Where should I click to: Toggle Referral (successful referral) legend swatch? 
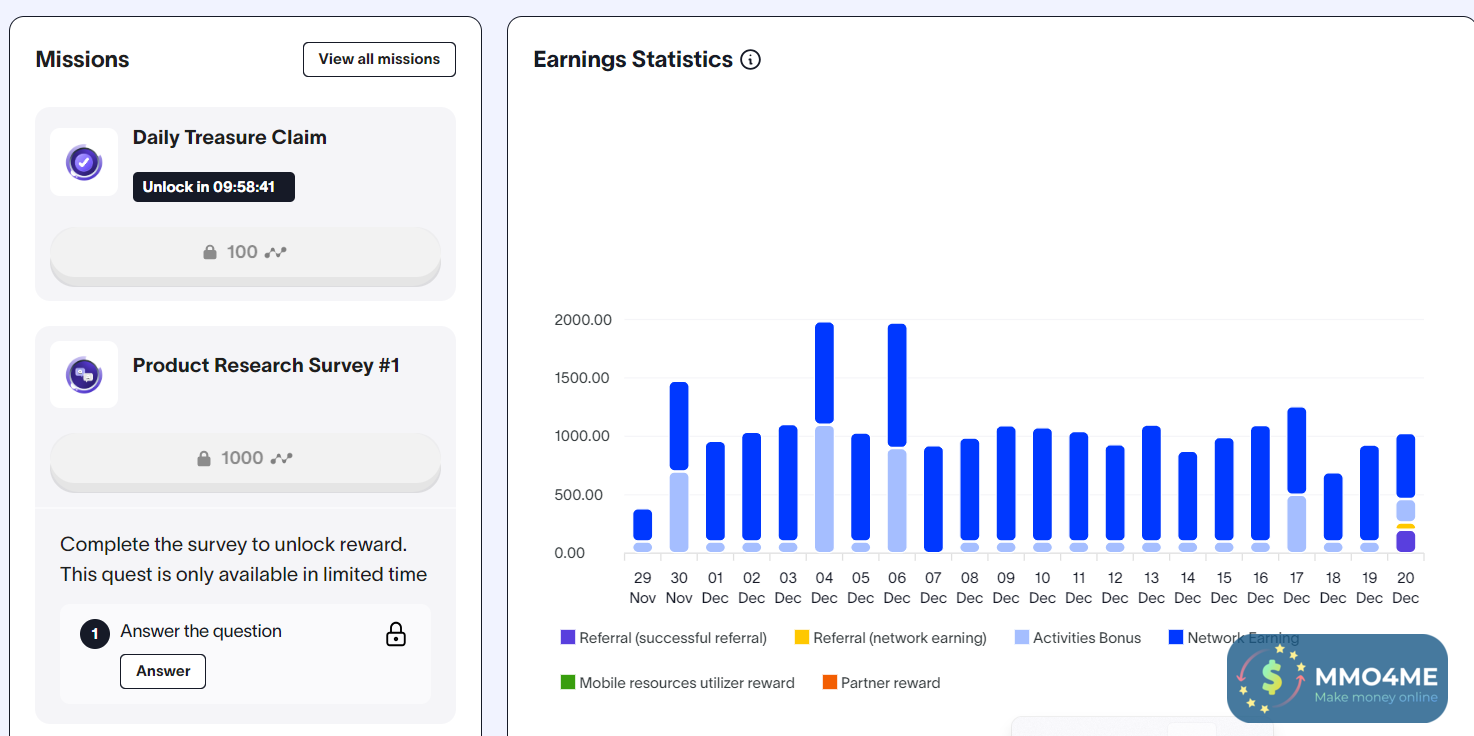click(568, 637)
